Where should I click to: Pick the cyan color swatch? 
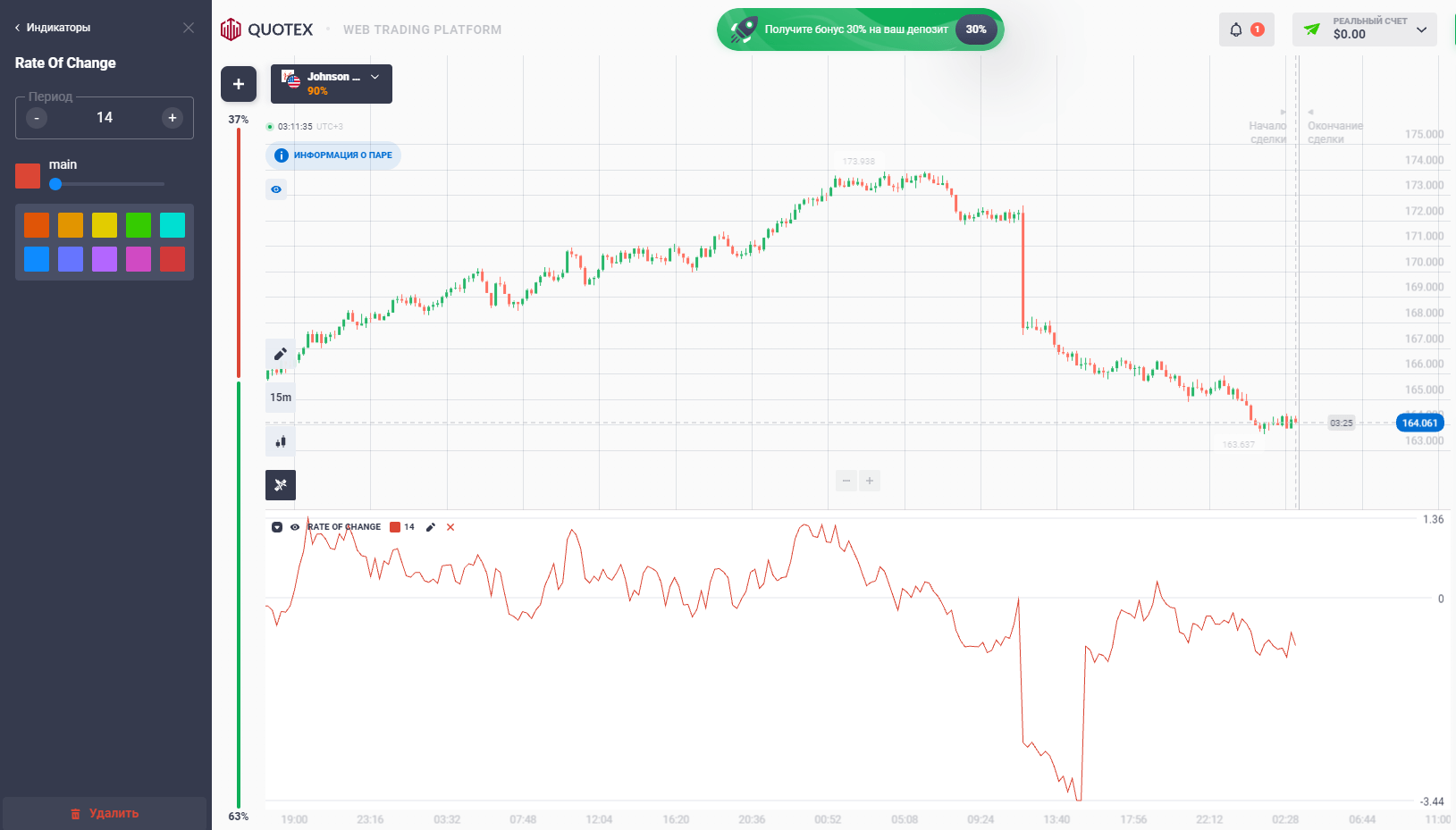(x=173, y=225)
